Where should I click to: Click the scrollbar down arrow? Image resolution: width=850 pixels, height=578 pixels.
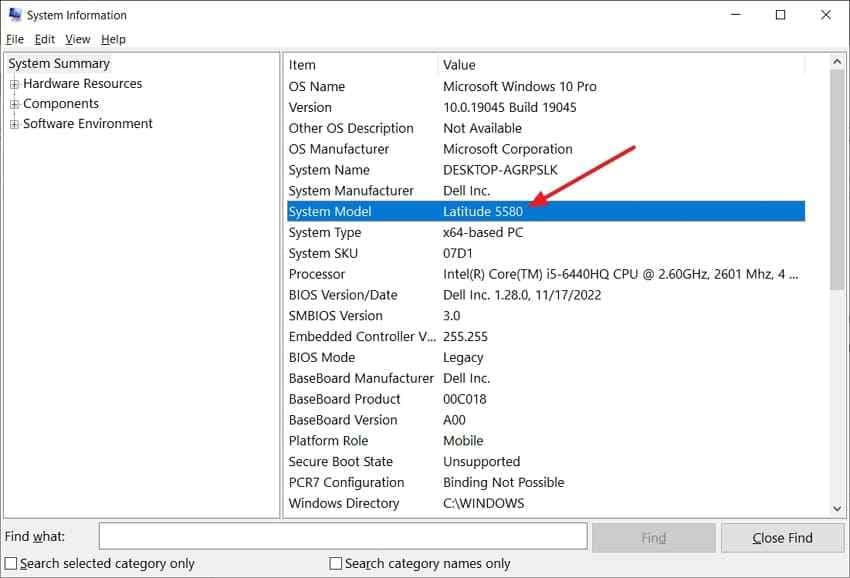tap(836, 509)
